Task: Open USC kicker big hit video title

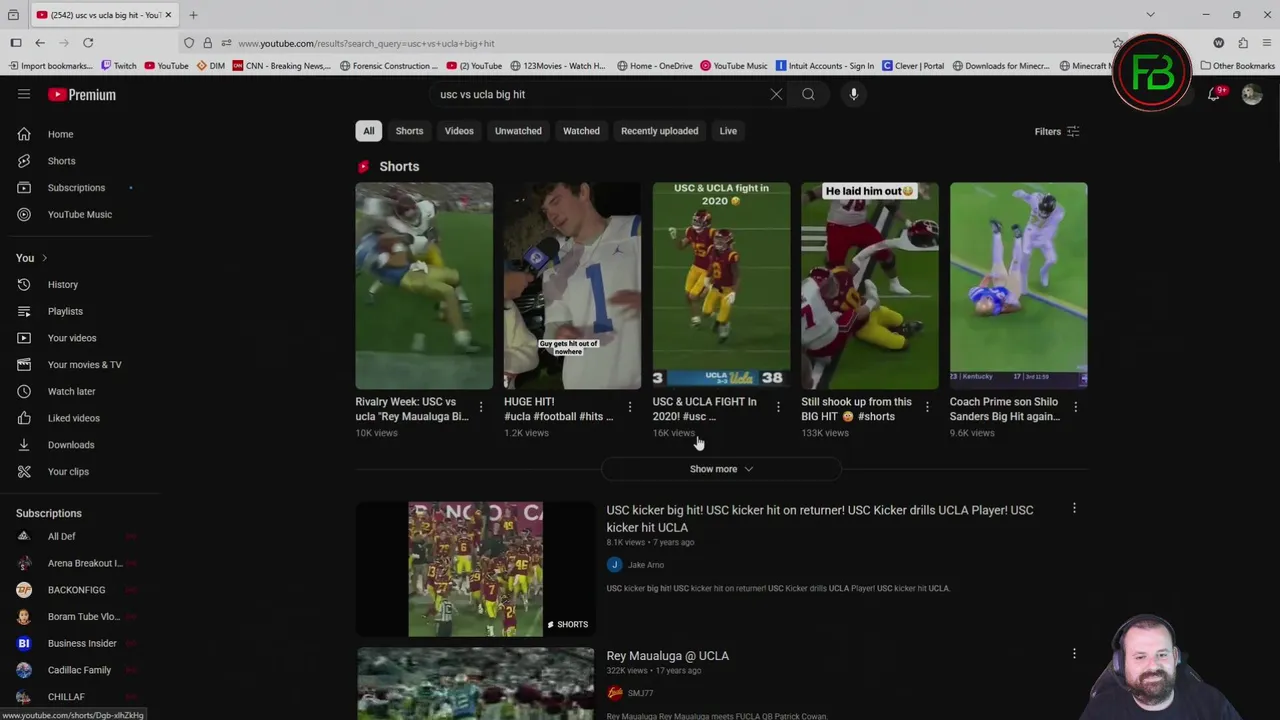Action: pyautogui.click(x=820, y=518)
